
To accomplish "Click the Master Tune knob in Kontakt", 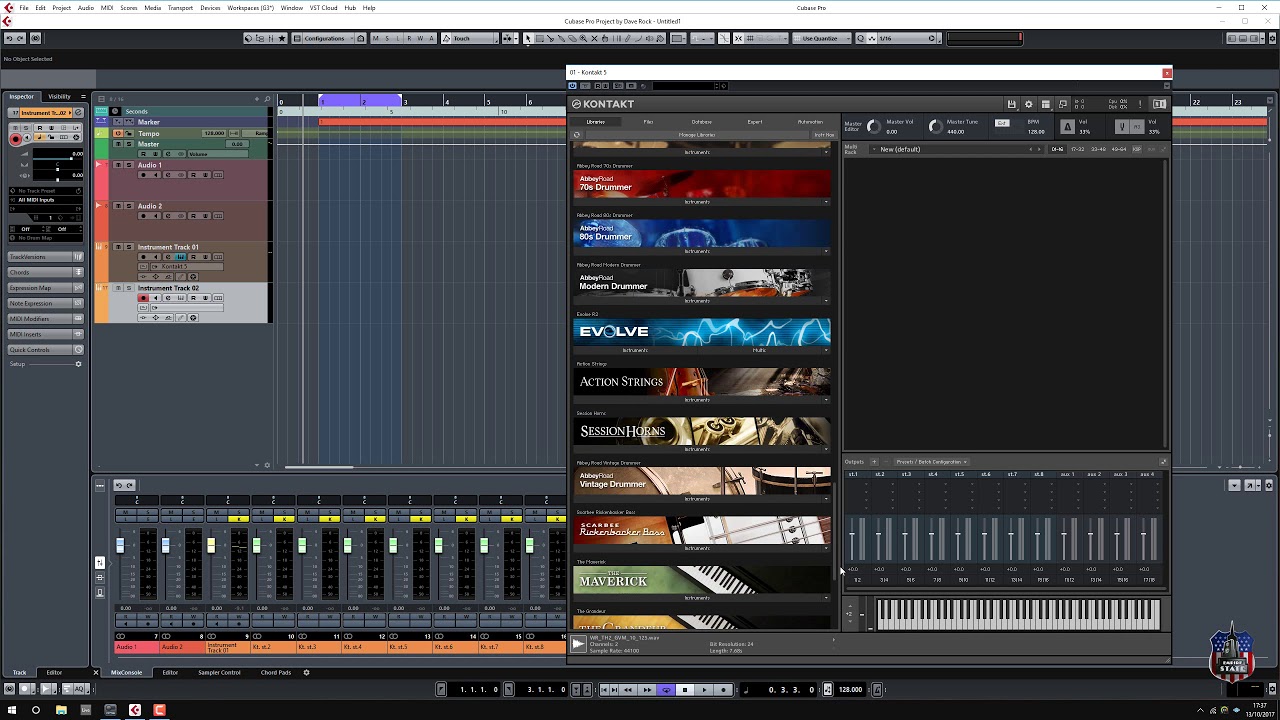I will (x=935, y=126).
